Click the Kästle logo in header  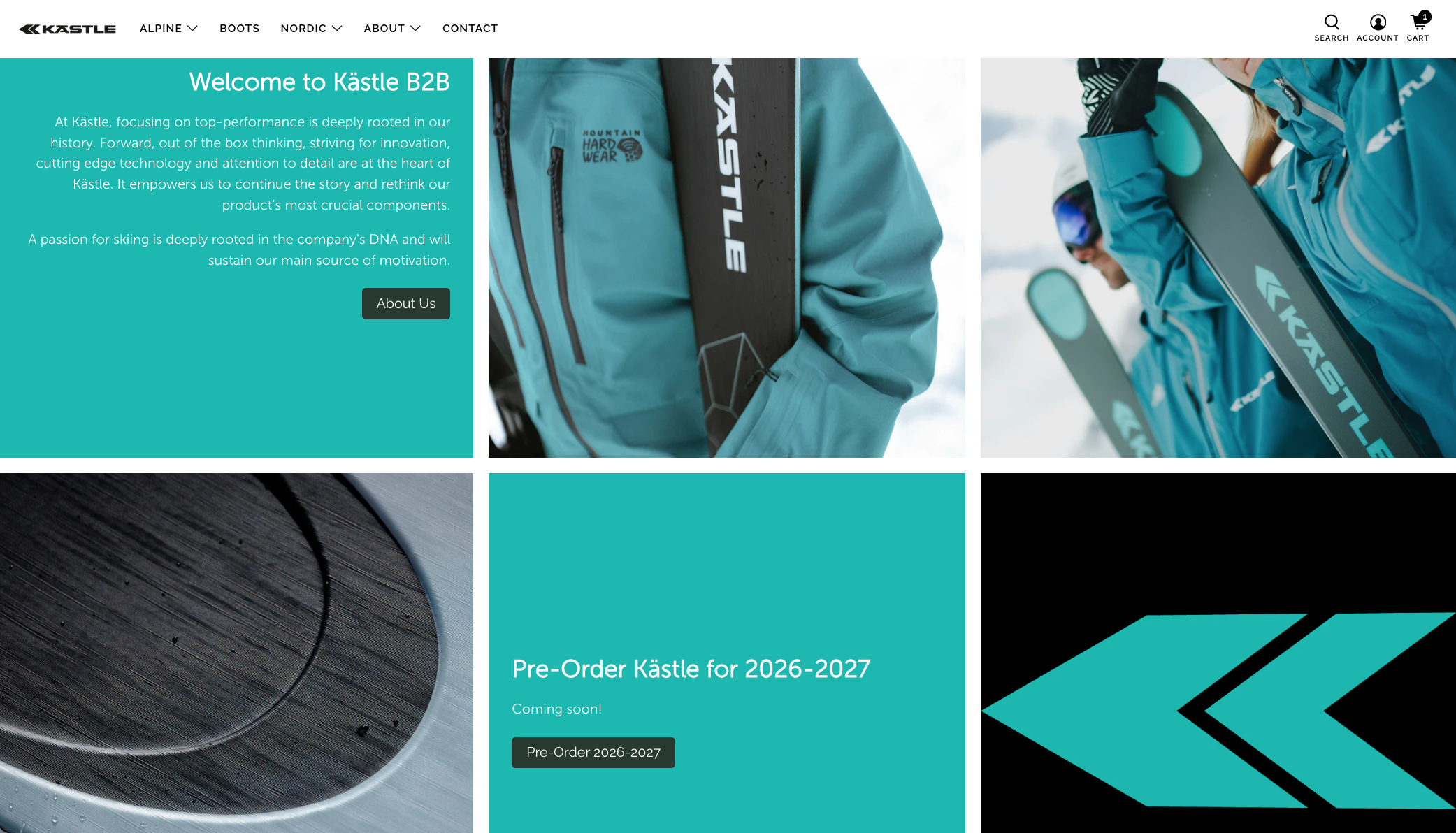(67, 29)
